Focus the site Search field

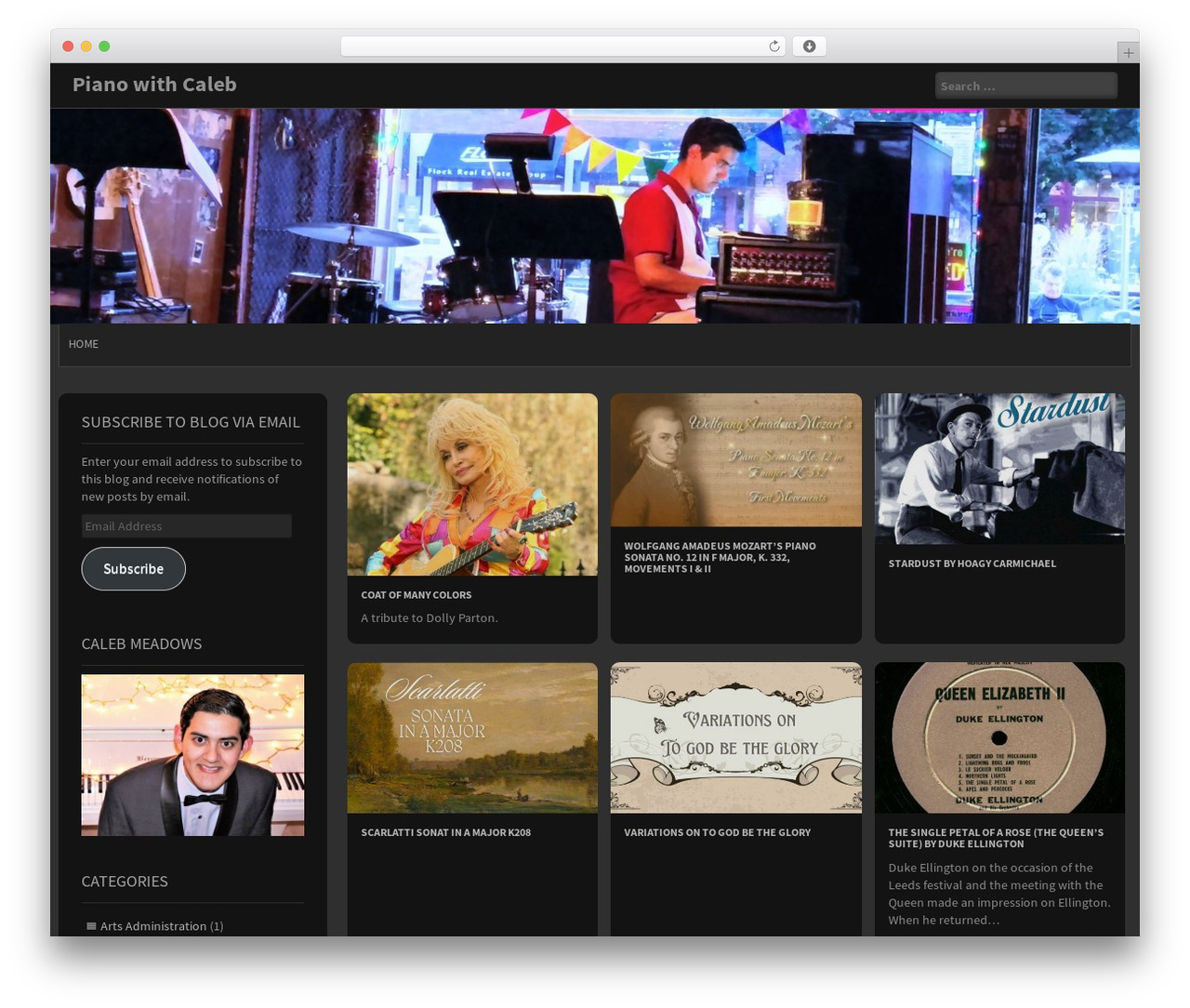1025,86
